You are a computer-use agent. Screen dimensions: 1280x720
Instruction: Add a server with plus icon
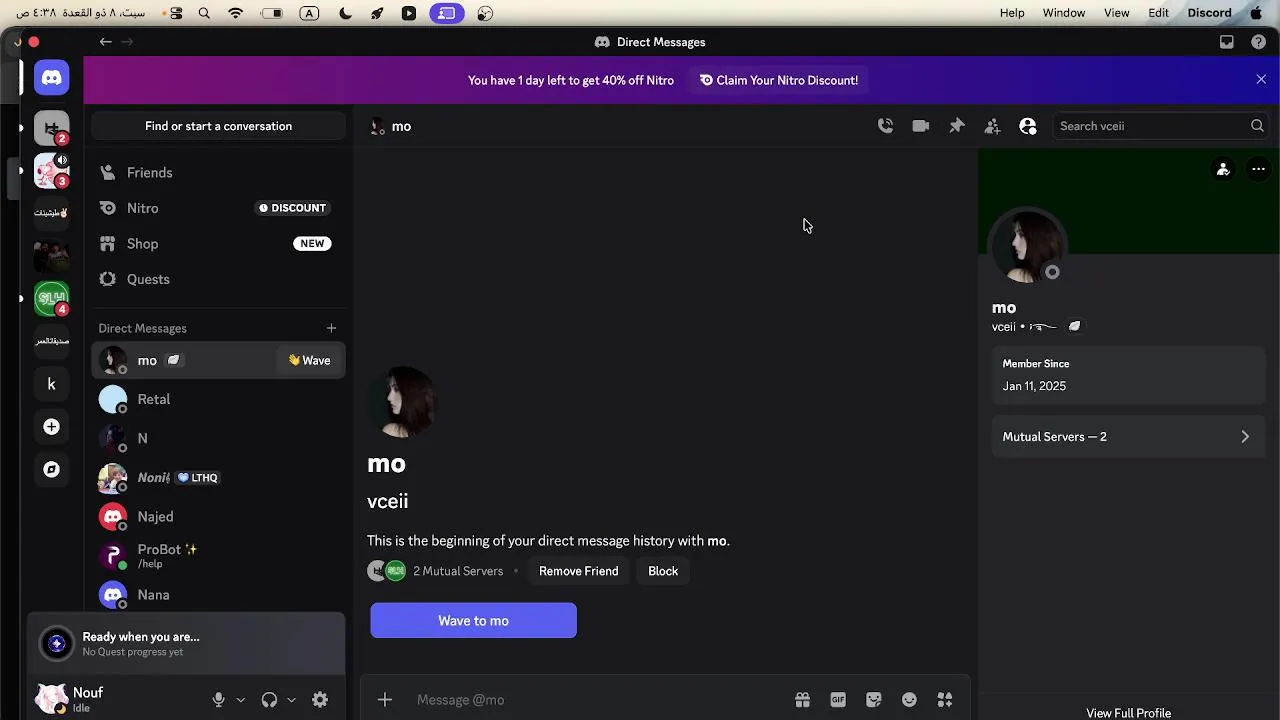[52, 427]
